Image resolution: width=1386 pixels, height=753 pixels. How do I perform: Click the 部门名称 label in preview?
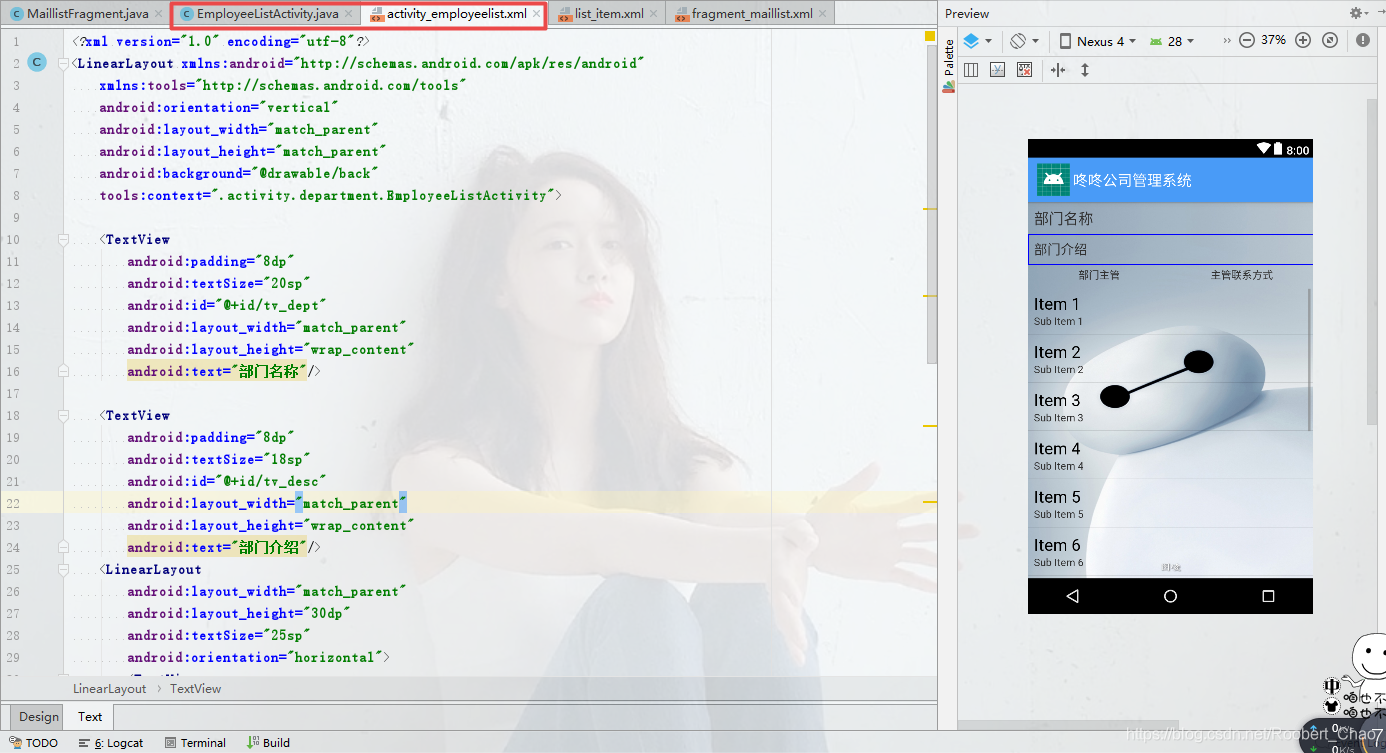pyautogui.click(x=1064, y=219)
